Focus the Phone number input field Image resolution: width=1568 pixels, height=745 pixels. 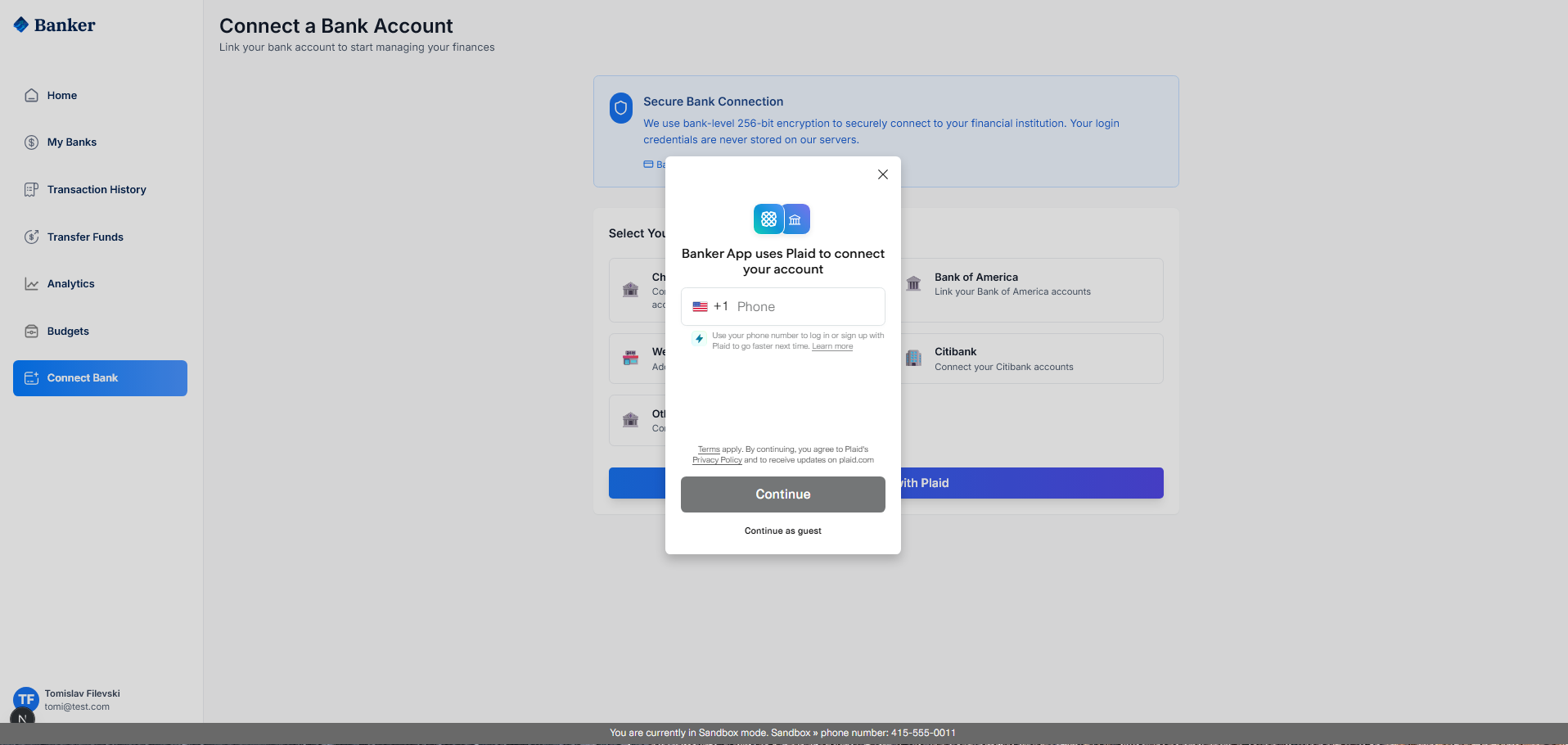(x=806, y=307)
